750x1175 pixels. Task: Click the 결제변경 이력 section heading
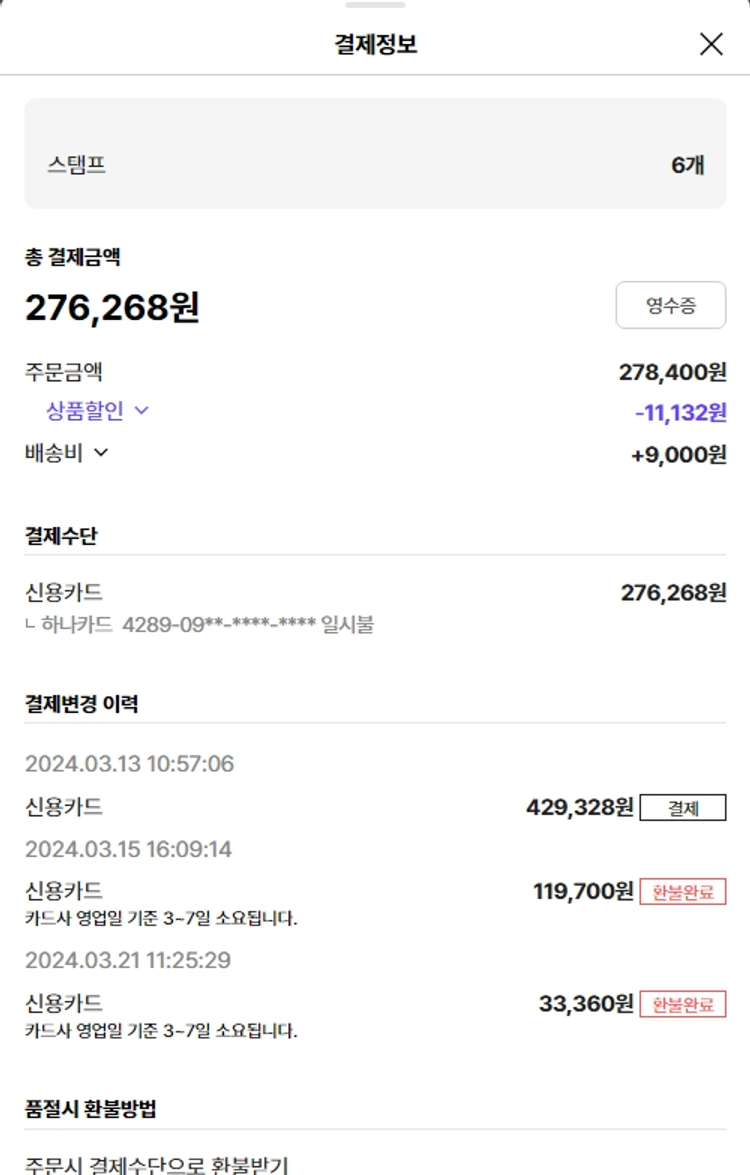click(x=82, y=703)
